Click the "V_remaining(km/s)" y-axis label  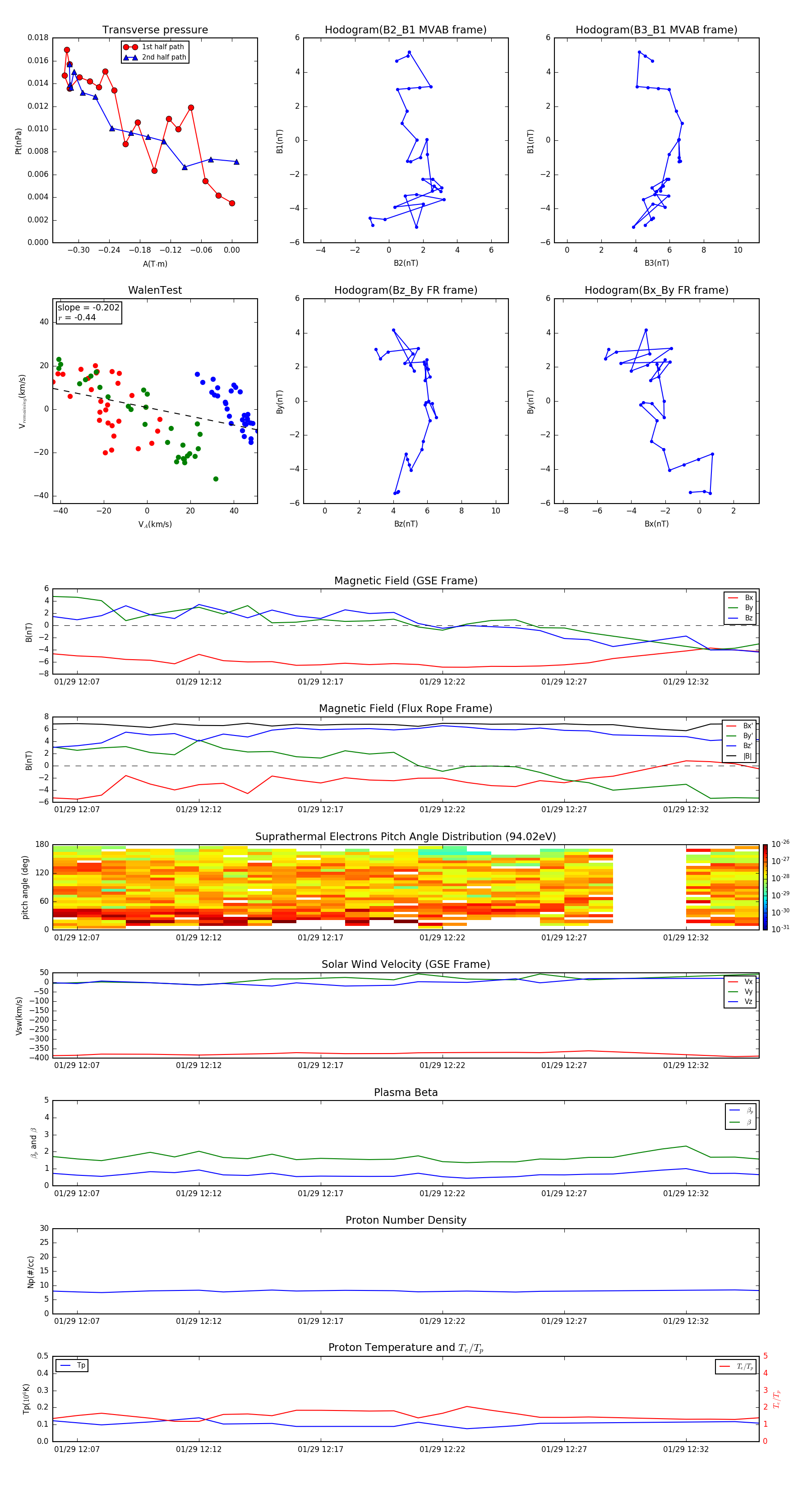click(x=22, y=401)
